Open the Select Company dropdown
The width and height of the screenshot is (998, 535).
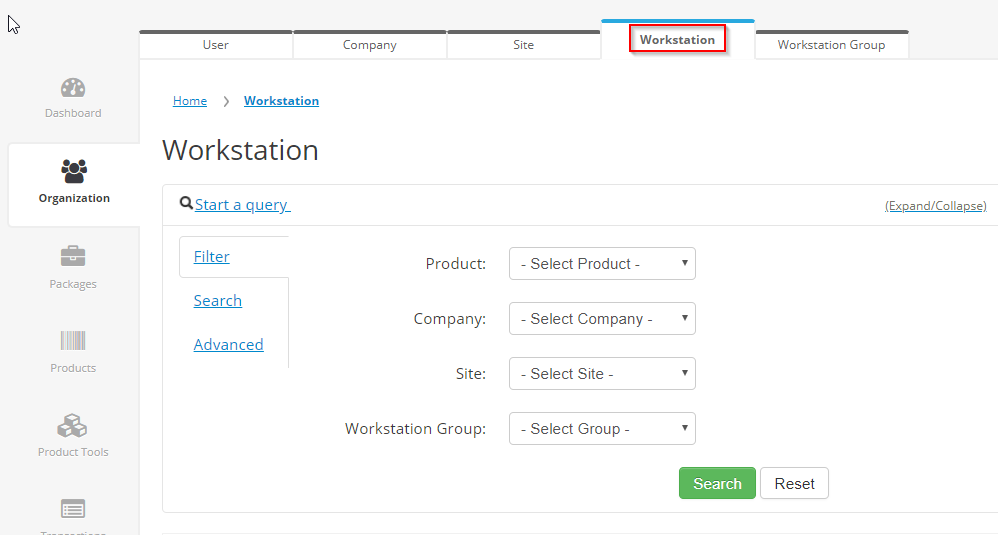tap(602, 319)
